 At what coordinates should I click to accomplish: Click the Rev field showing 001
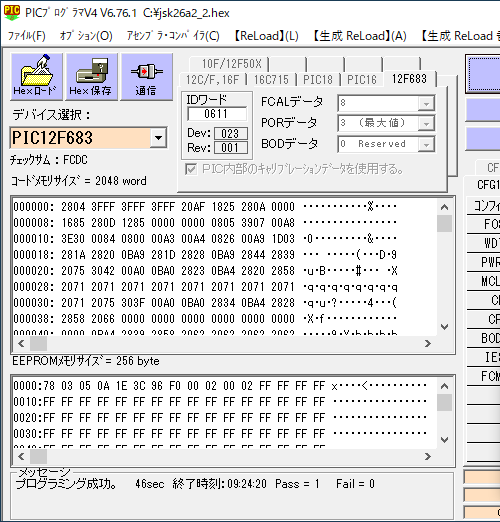click(x=231, y=148)
